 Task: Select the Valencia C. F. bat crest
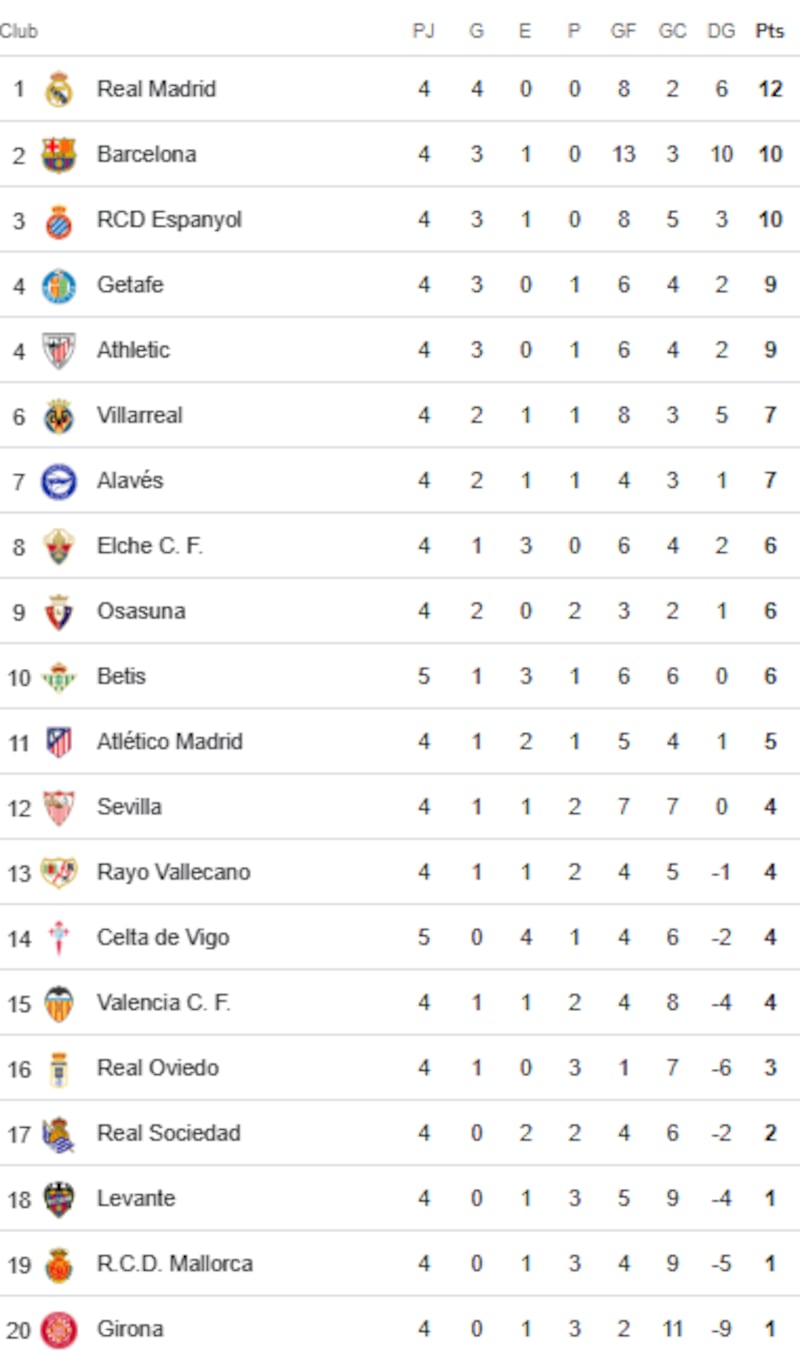coord(59,1004)
